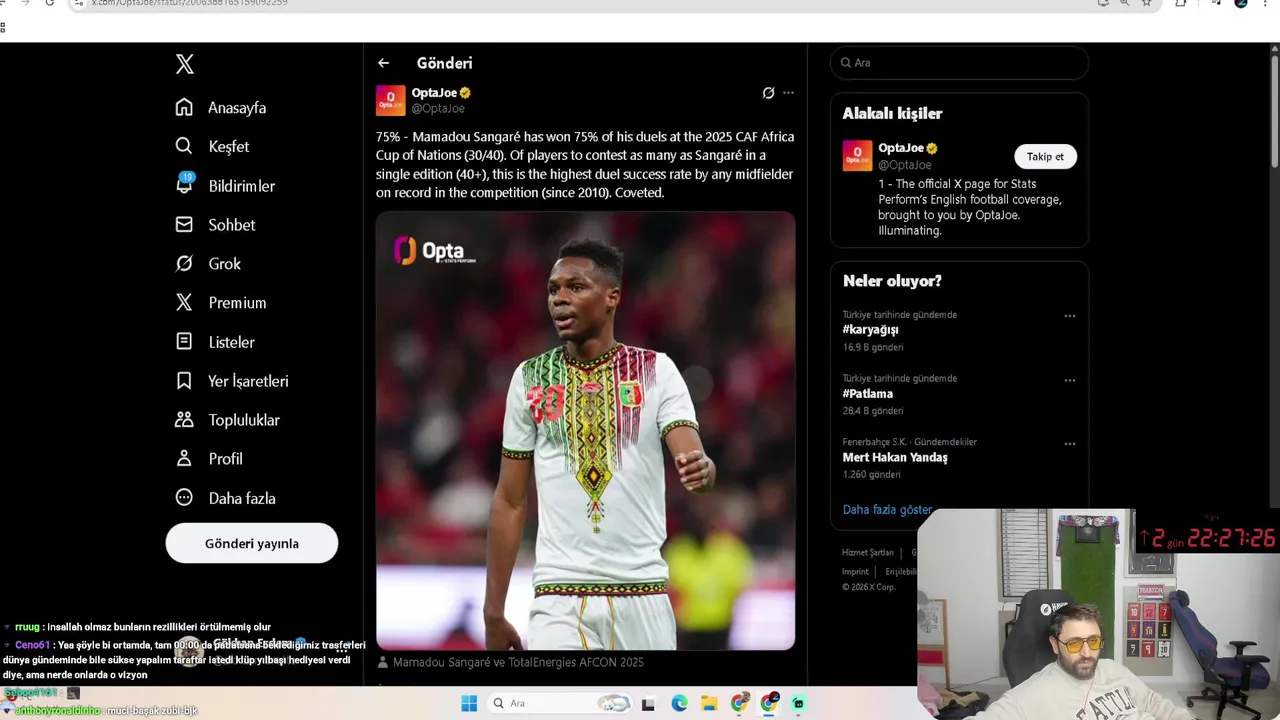Image resolution: width=1280 pixels, height=720 pixels.
Task: Open more options for #karyağışı trend
Action: click(1069, 316)
